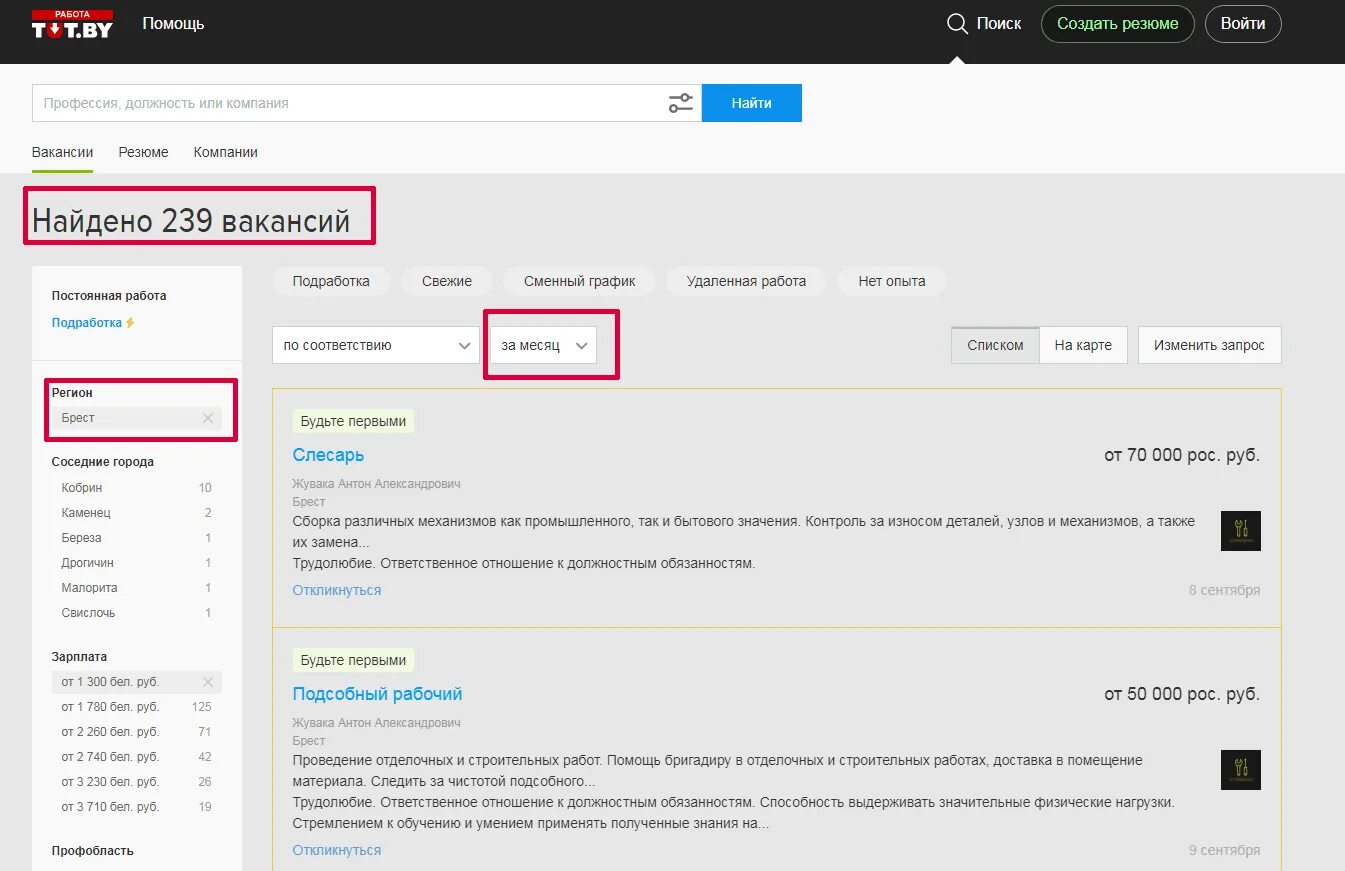Screen dimensions: 1345x871
Task: Click the от 70 000 рос. руб. salary
Action: point(1182,455)
